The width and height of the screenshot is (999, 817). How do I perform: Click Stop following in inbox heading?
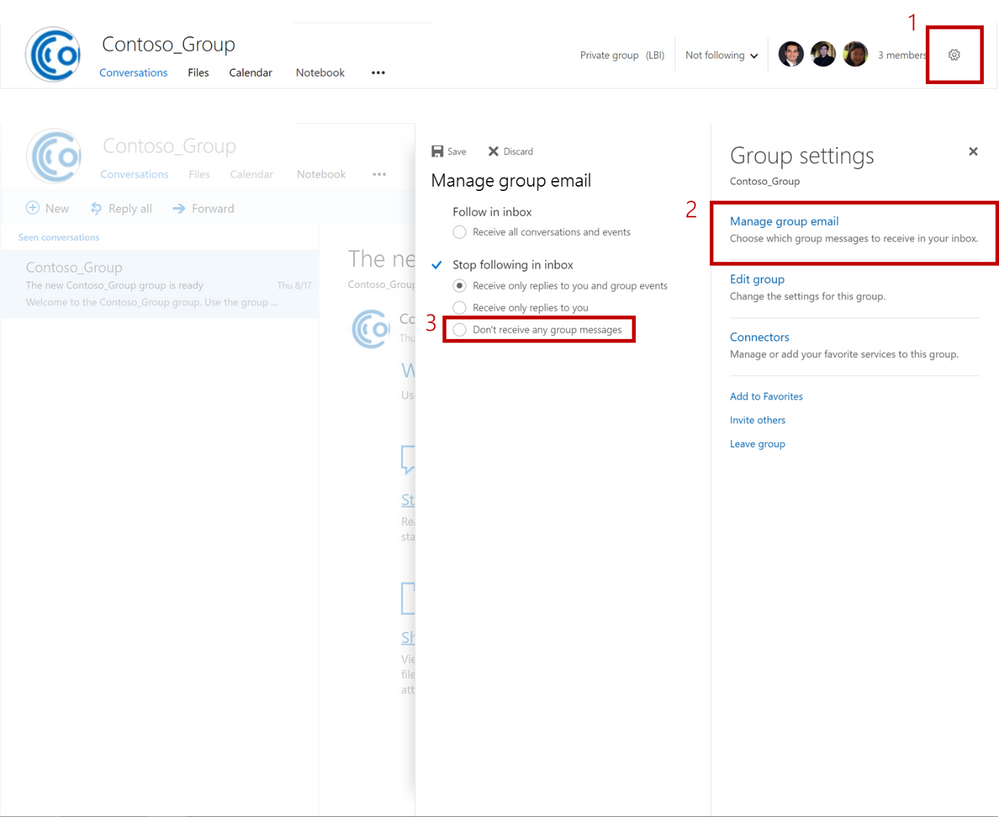[x=513, y=264]
